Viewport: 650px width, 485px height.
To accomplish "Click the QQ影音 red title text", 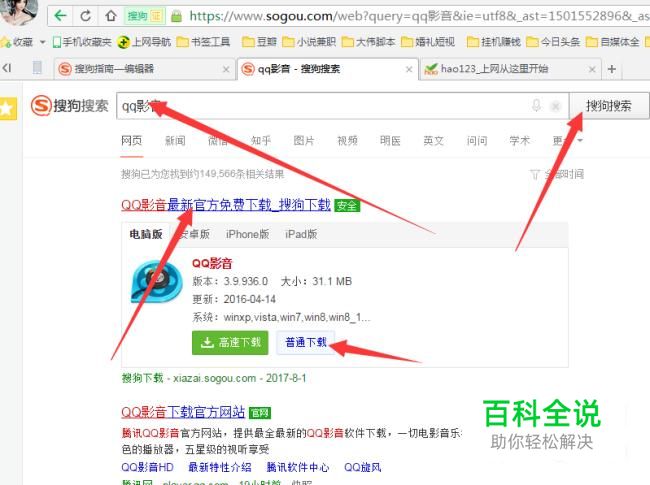I will coord(212,263).
